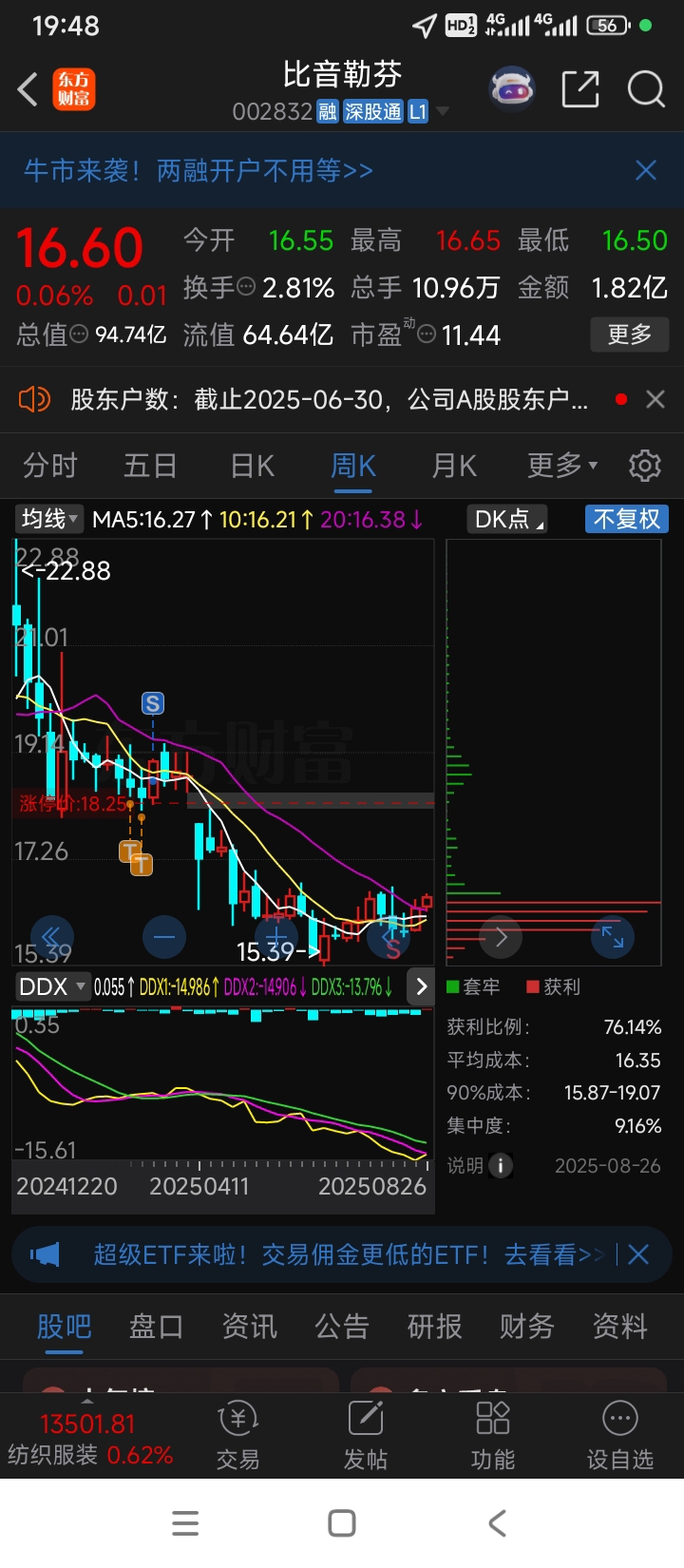Image resolution: width=684 pixels, height=1568 pixels.
Task: Tap the L1 level badge
Action: coord(418,112)
